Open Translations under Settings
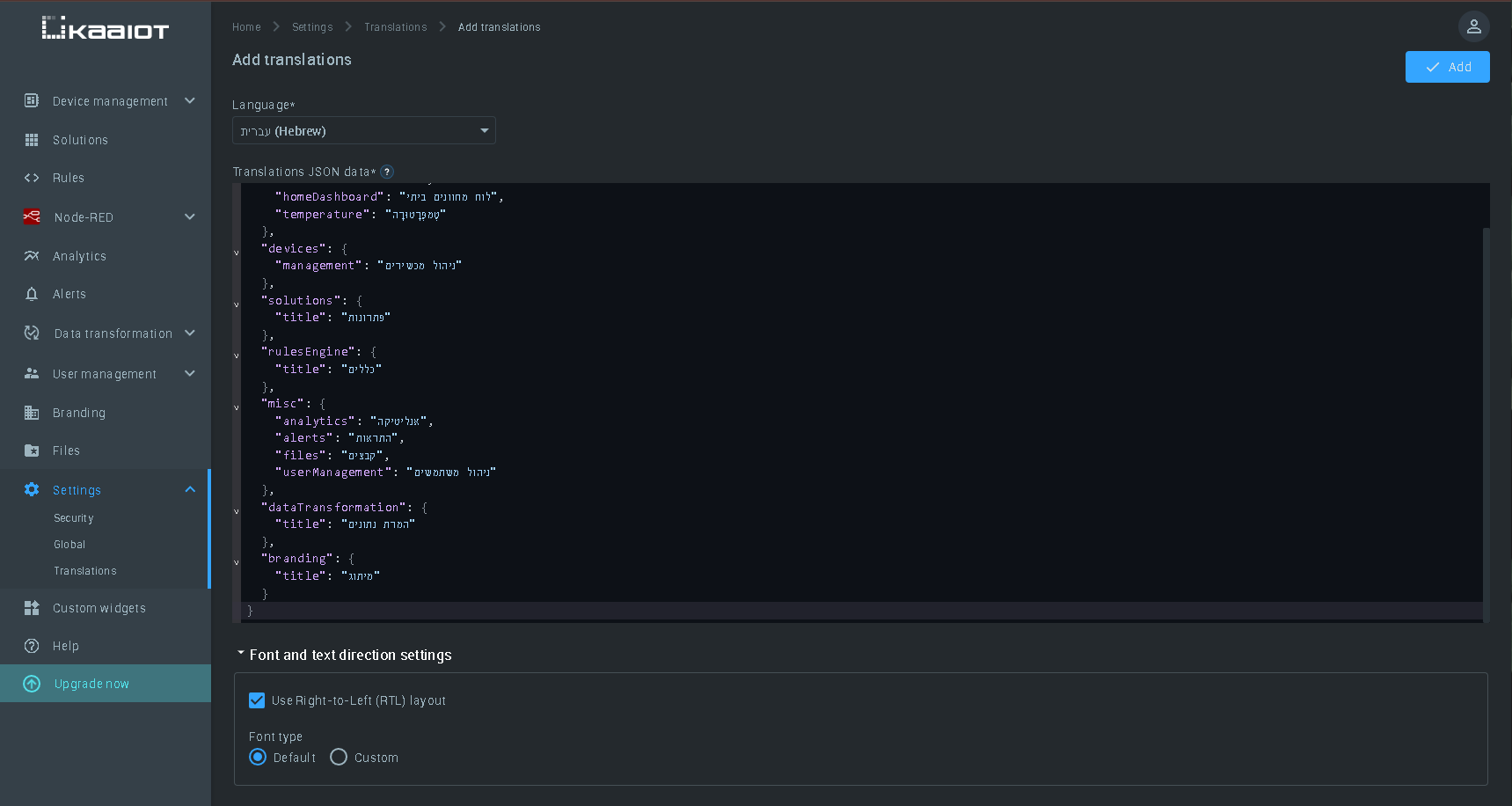Image resolution: width=1512 pixels, height=806 pixels. click(x=85, y=571)
